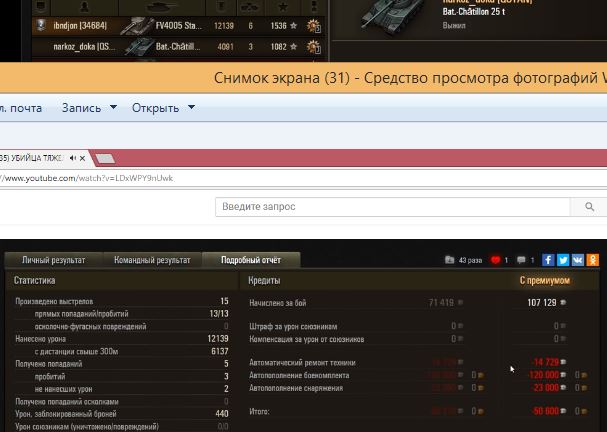Click premium total value -50 000

[x=545, y=411]
